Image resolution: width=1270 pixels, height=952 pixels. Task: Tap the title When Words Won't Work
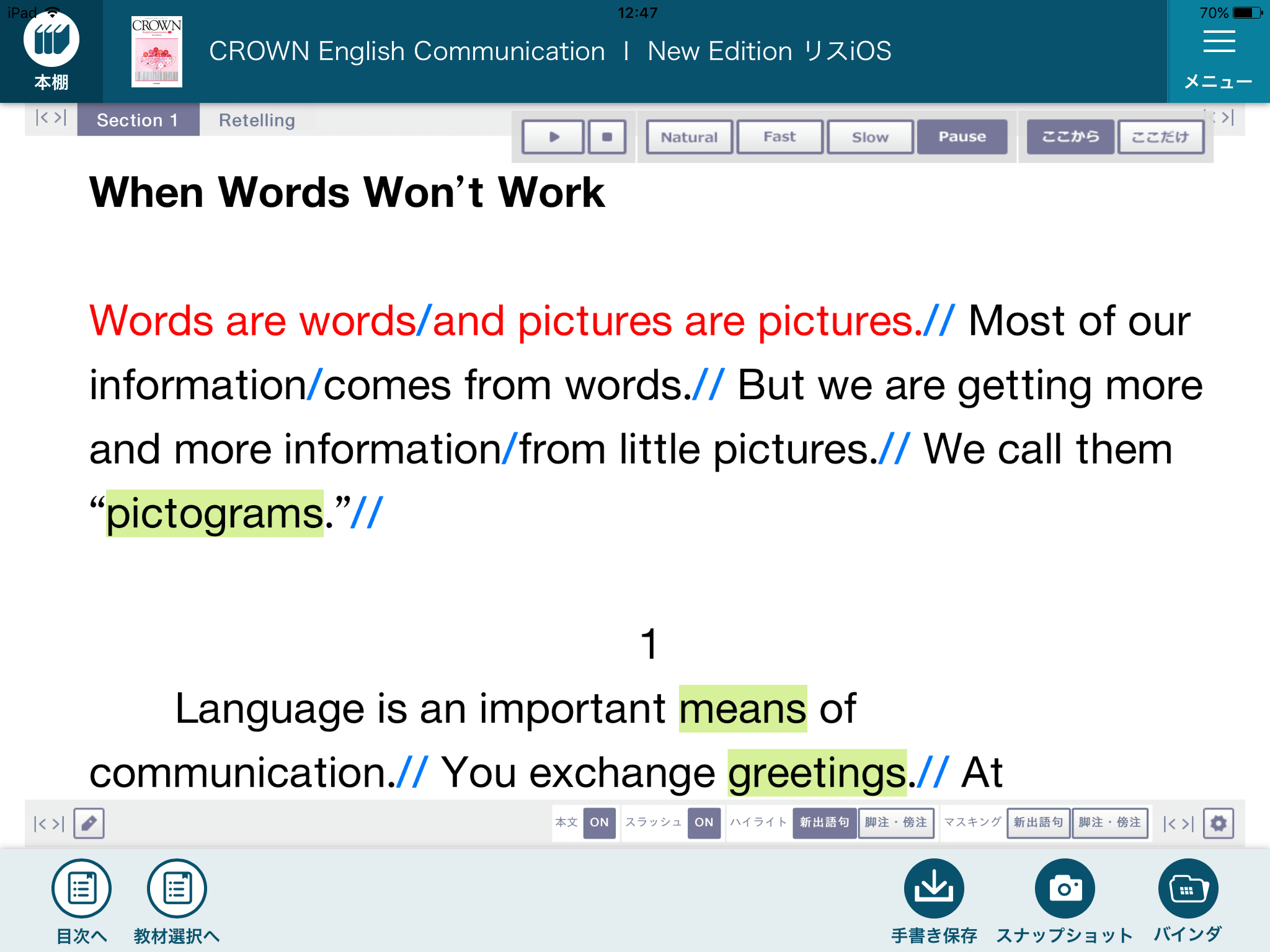(x=347, y=192)
